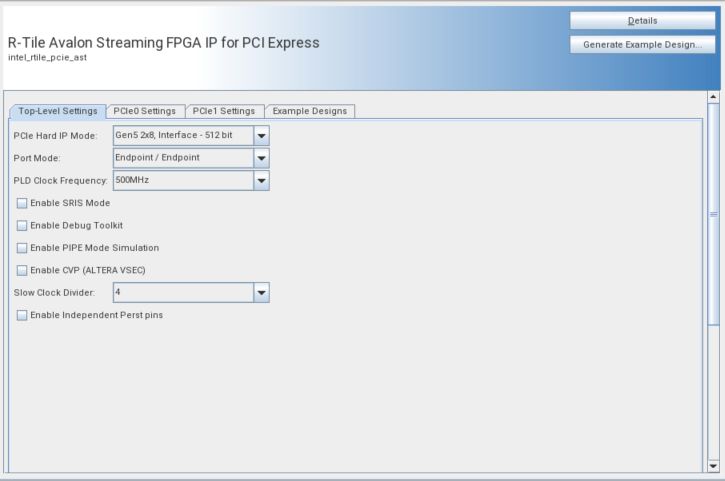
Task: Select the 500MHz clock frequency field
Action: [x=184, y=180]
